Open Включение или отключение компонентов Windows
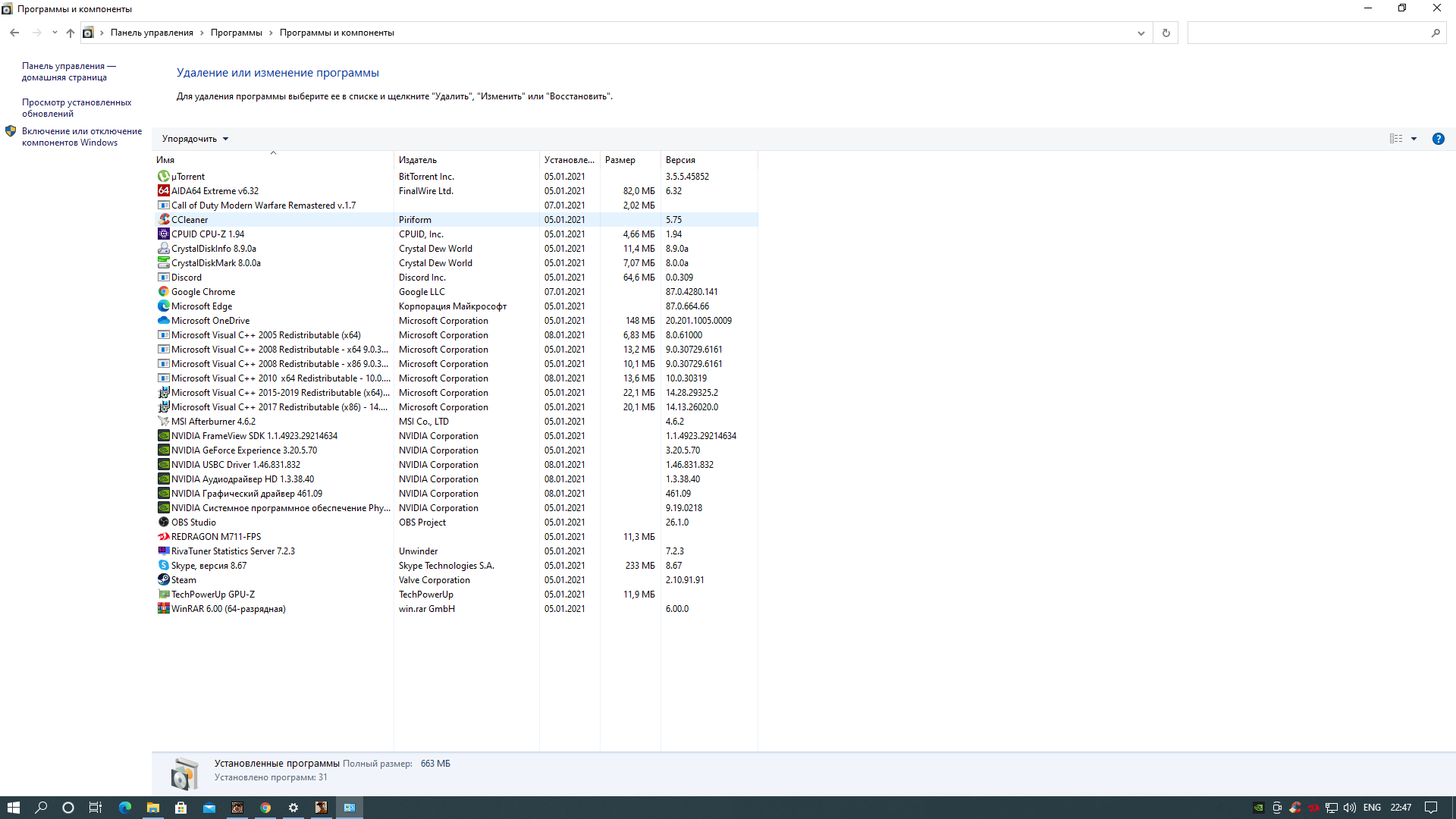Viewport: 1456px width, 819px height. tap(82, 137)
